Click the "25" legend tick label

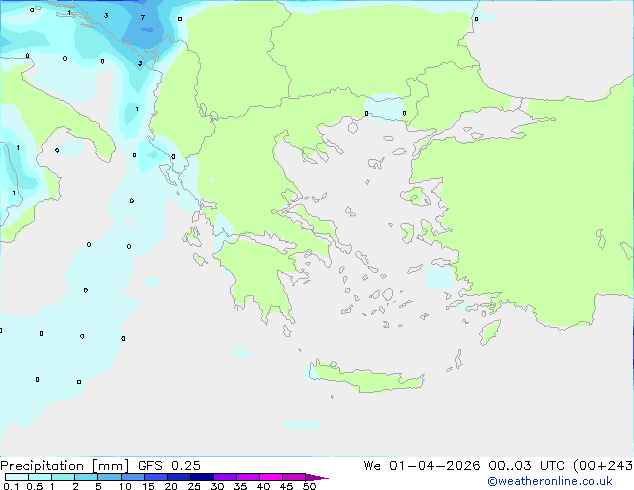(194, 486)
